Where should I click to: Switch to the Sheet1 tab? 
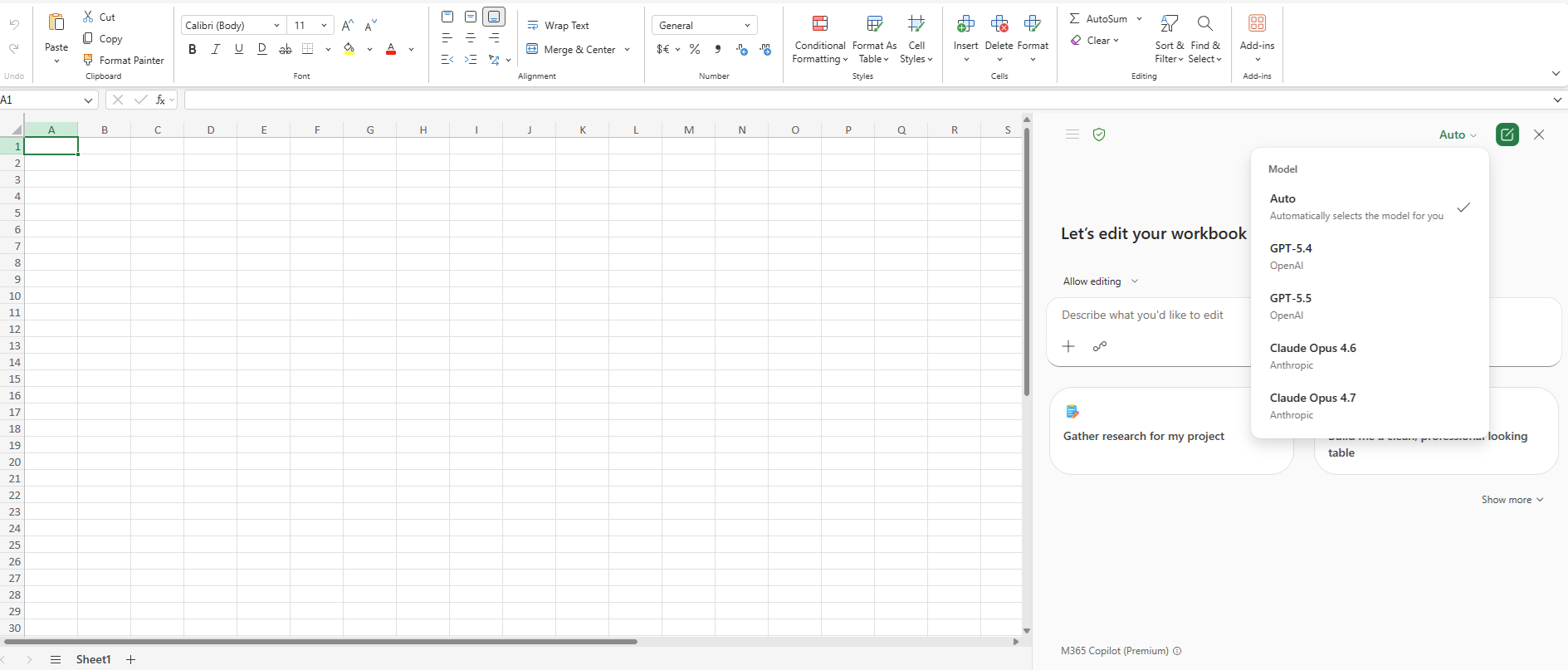tap(93, 659)
